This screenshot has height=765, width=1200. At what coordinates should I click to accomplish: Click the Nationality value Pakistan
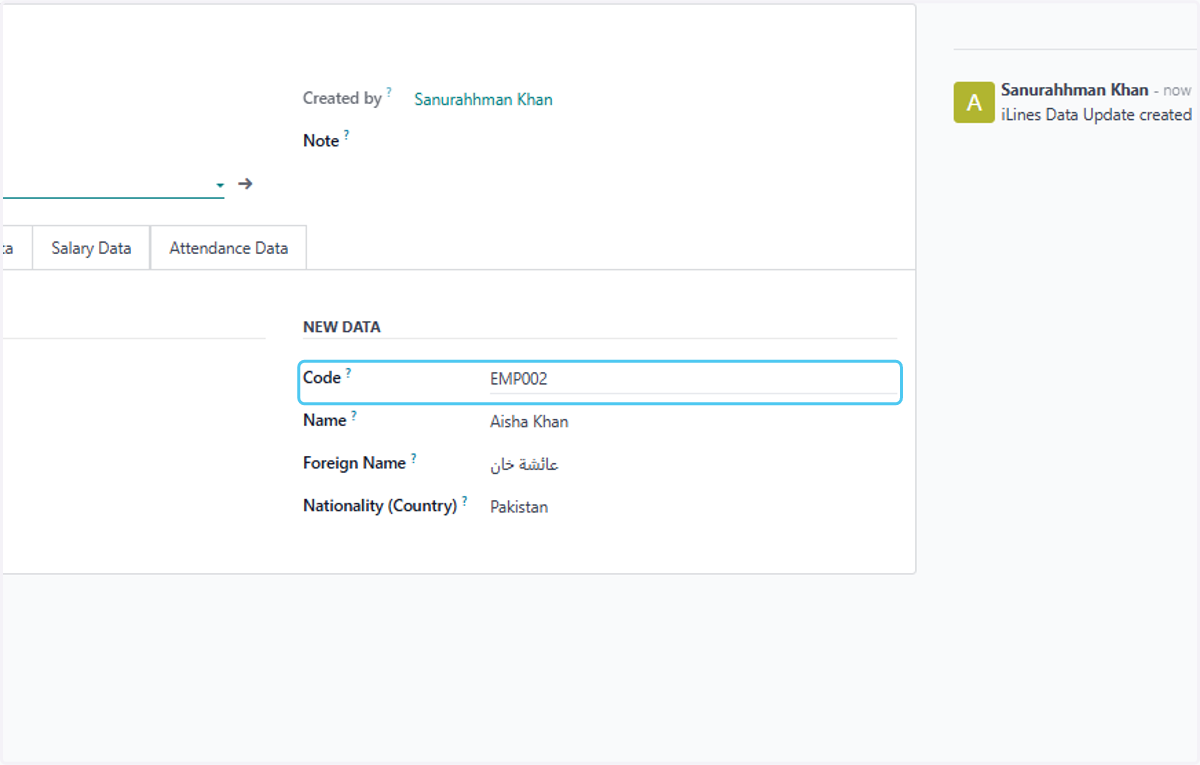[519, 507]
